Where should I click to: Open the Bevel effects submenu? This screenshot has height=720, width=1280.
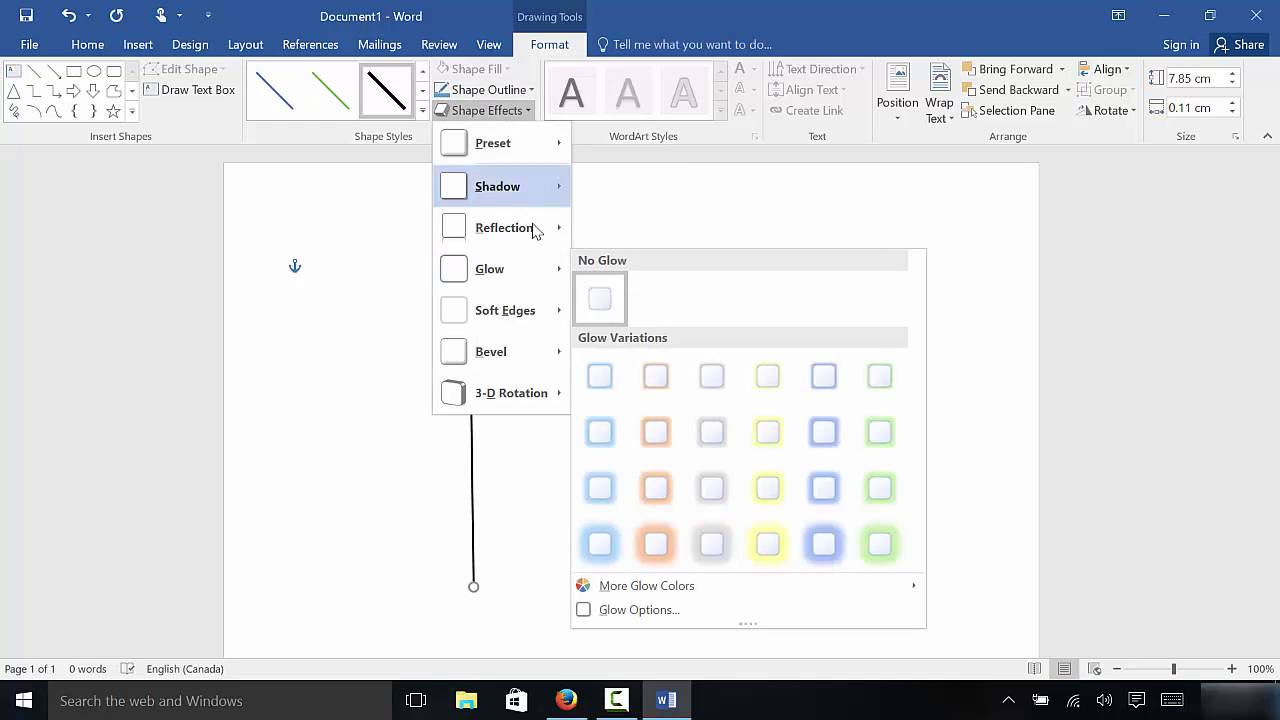pyautogui.click(x=502, y=351)
